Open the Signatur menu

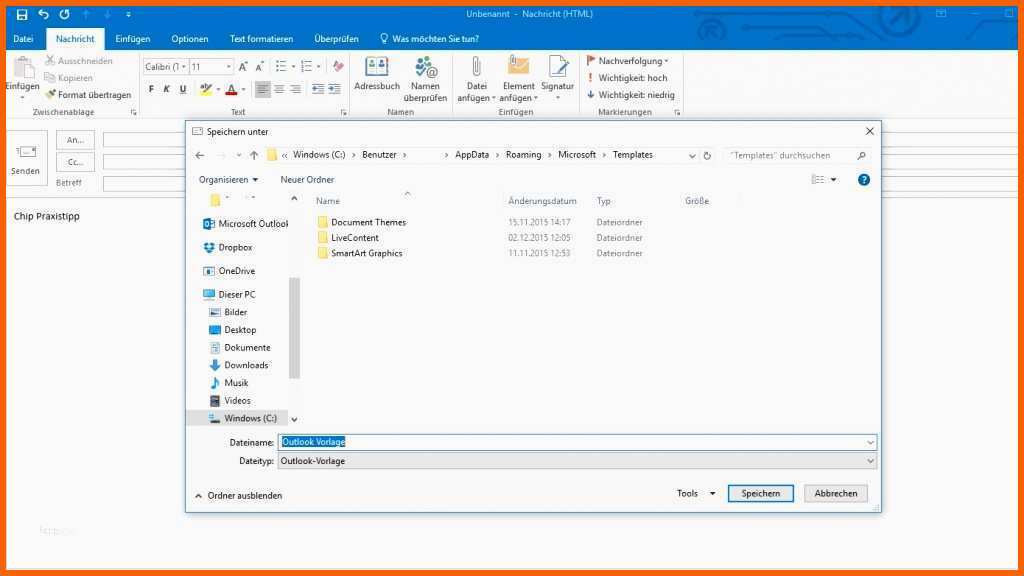point(558,78)
